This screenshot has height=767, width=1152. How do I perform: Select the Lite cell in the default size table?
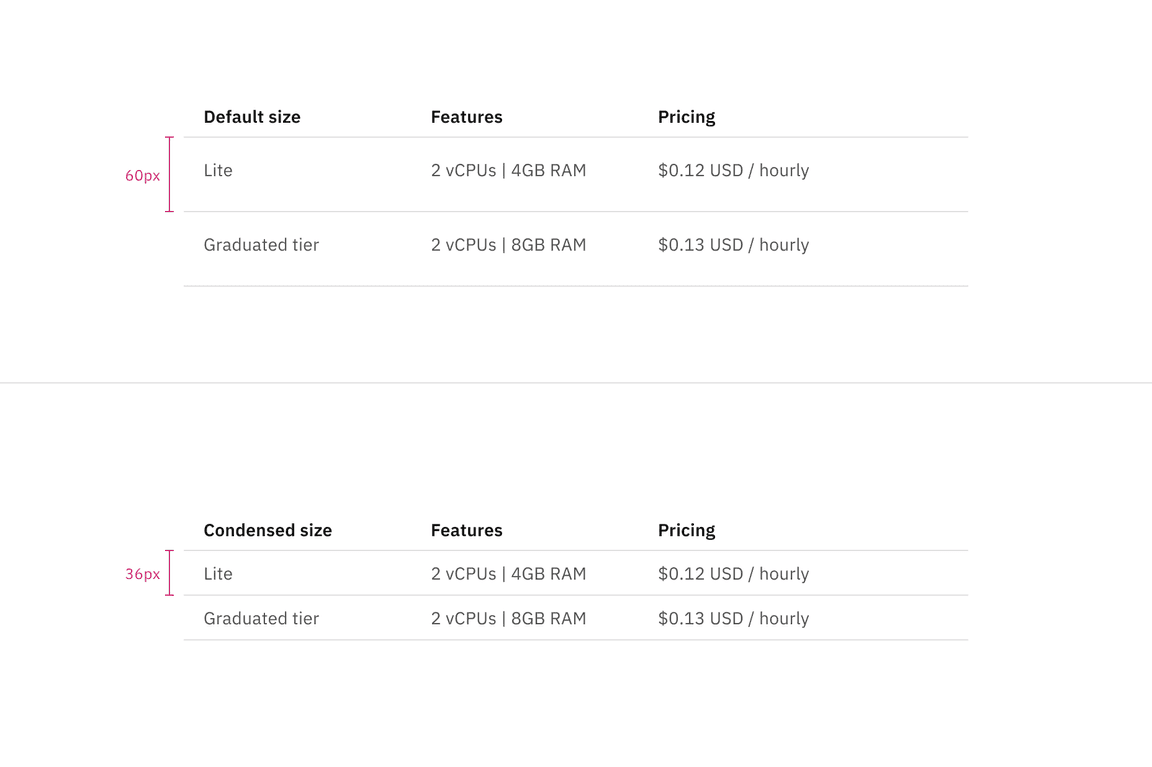(x=218, y=171)
